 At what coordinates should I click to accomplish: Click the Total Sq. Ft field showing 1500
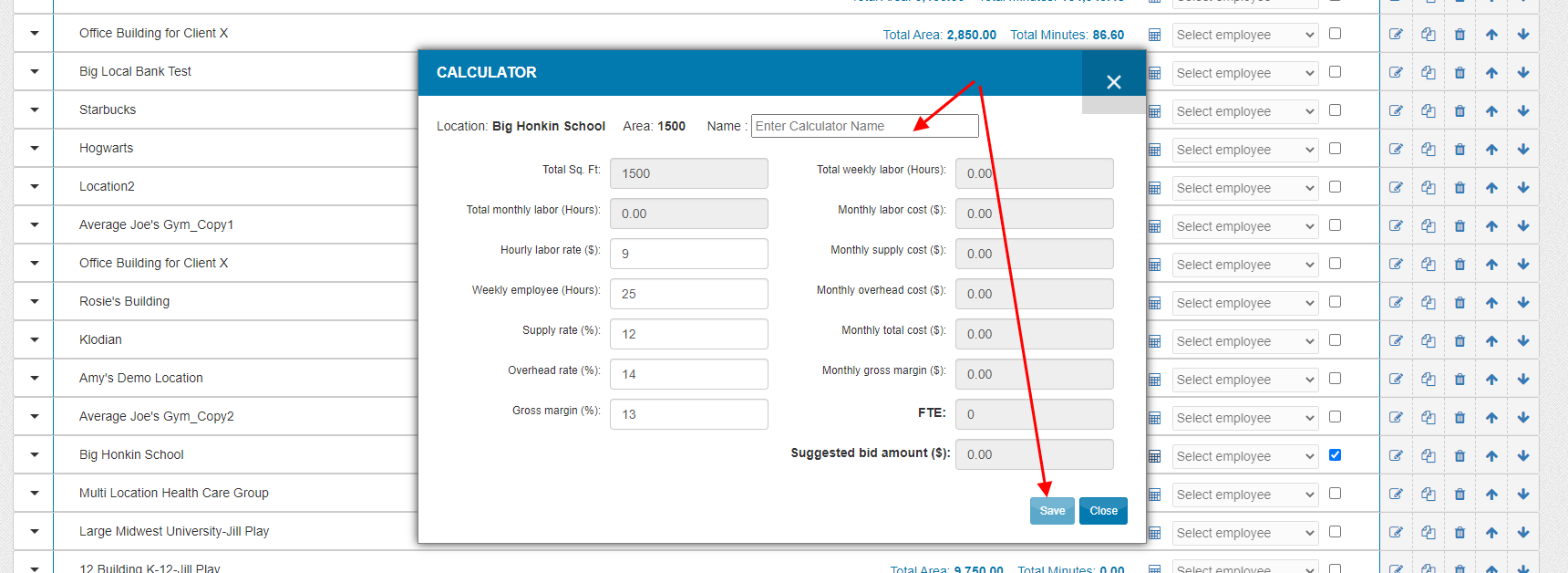click(688, 173)
